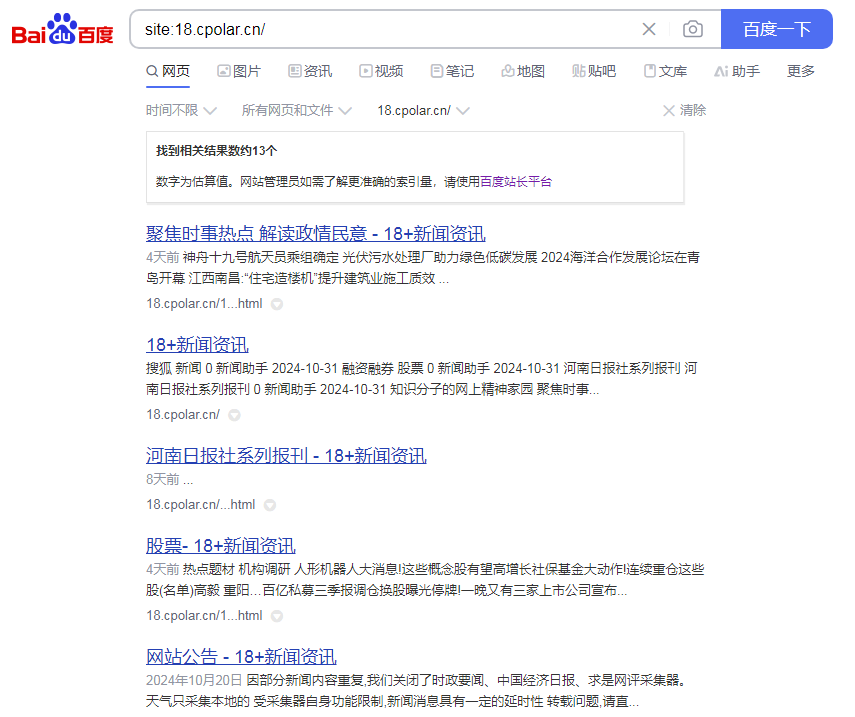Click the snippet starting 神舟十九号航天员乘组确定
This screenshot has height=717, width=855.
(x=423, y=268)
